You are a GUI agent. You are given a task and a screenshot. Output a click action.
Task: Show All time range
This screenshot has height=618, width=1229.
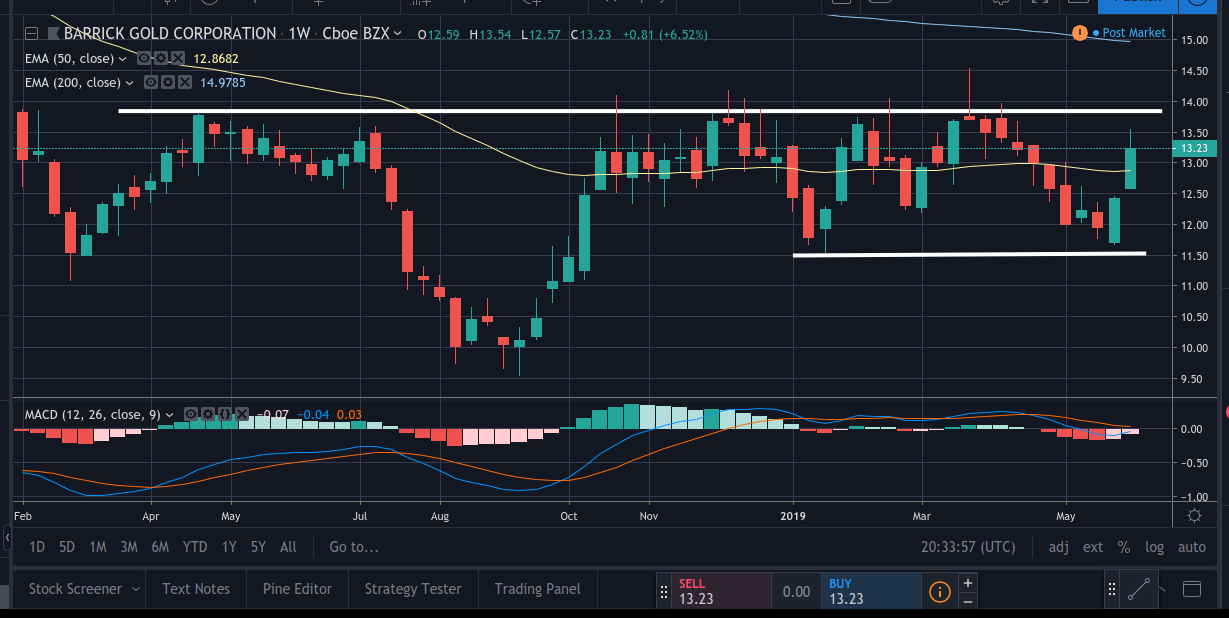coord(288,547)
